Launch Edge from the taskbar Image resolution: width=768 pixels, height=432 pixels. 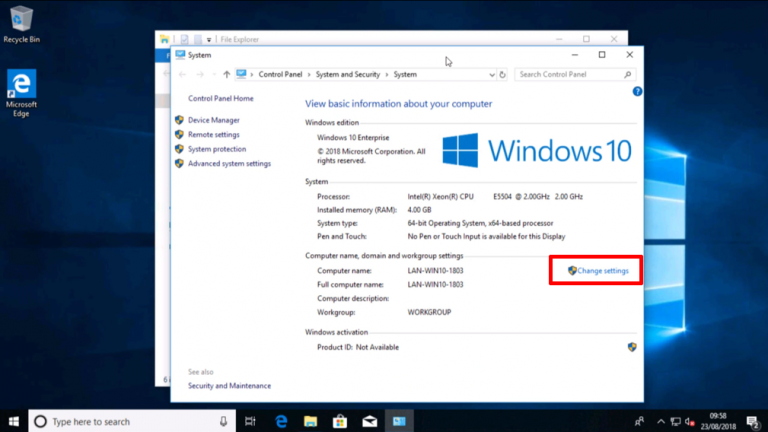281,421
